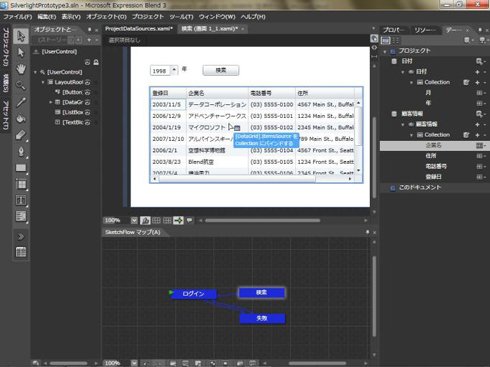Collapse the LayoutRoot tree node

pyautogui.click(x=43, y=82)
